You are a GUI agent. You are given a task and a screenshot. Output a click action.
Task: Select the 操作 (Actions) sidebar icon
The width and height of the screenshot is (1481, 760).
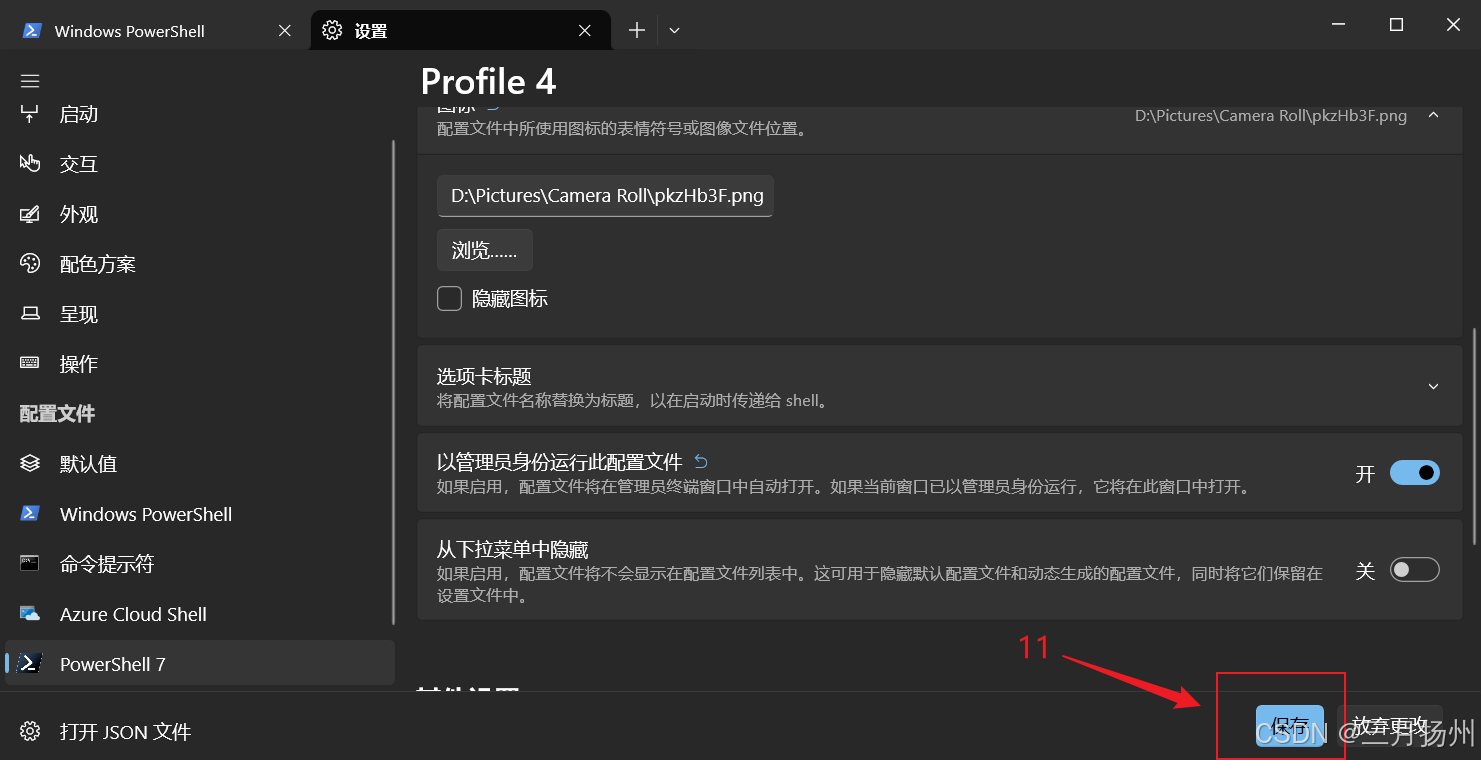pyautogui.click(x=77, y=363)
